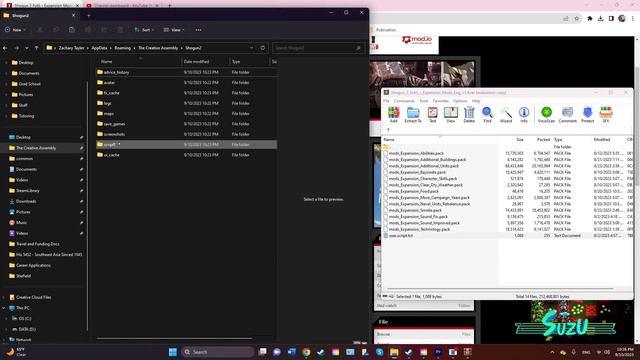
Task: Open WinRAR Favorites menu
Action: pyautogui.click(x=440, y=101)
